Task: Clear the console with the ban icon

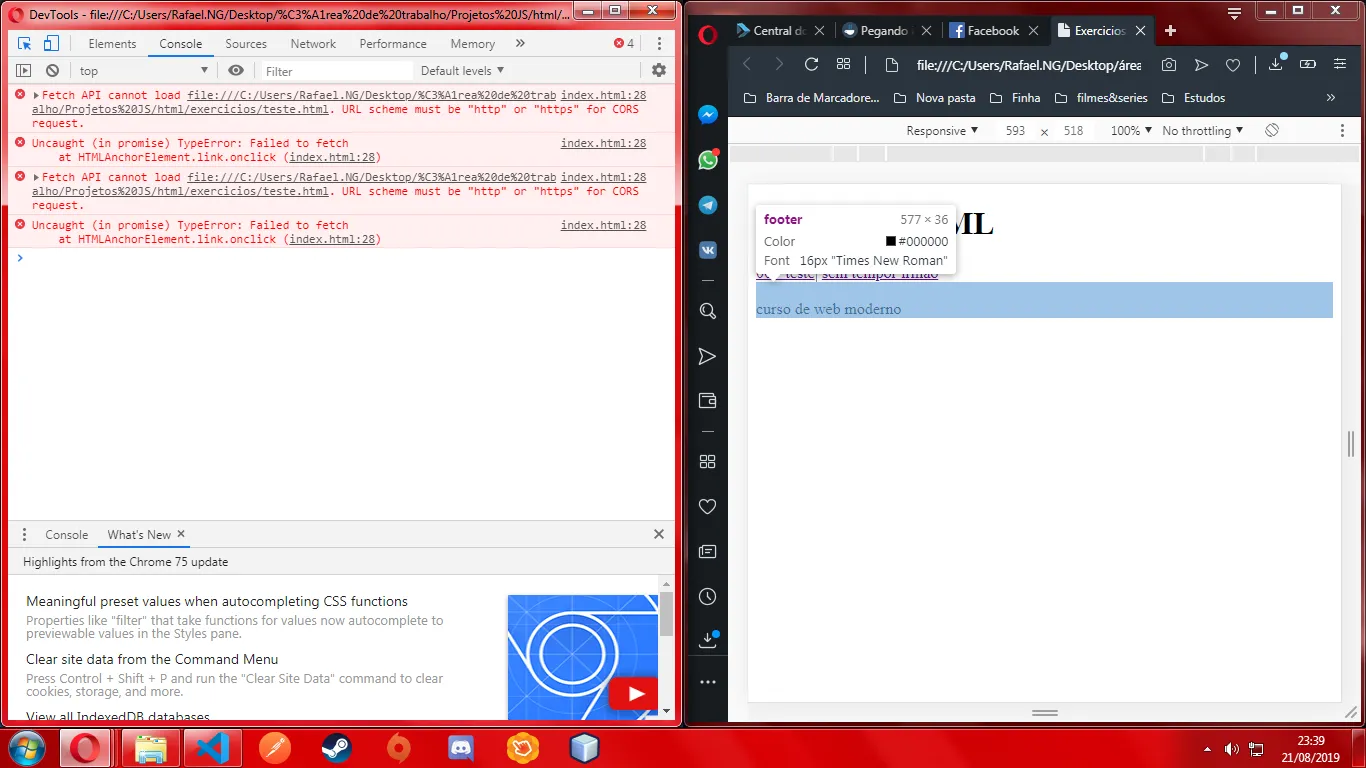Action: coord(52,71)
